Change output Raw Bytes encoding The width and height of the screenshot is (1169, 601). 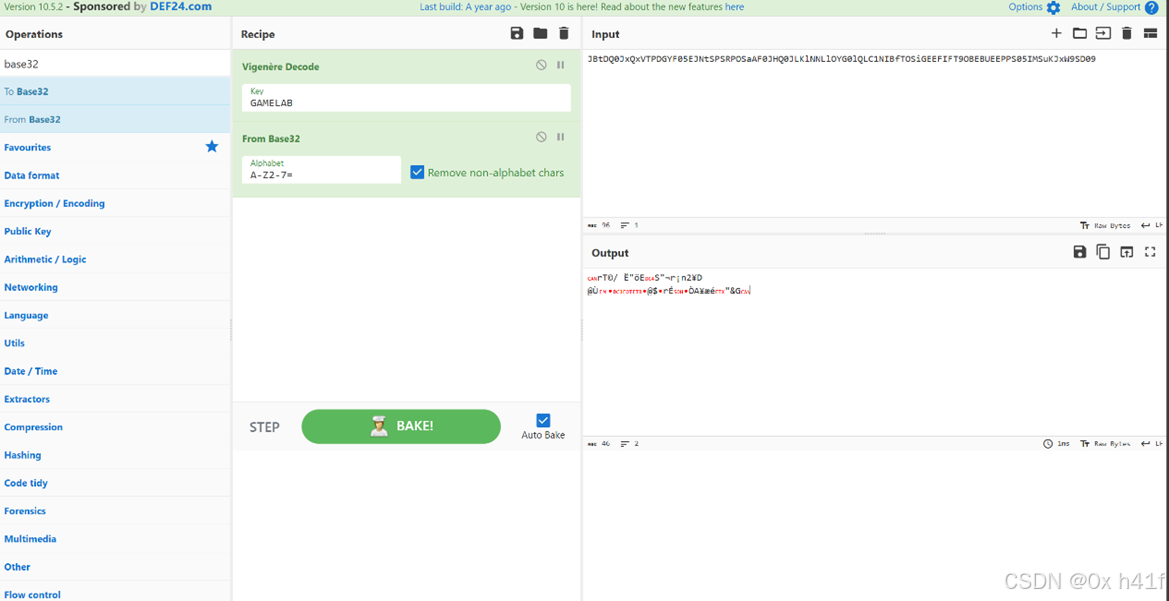pos(1105,444)
